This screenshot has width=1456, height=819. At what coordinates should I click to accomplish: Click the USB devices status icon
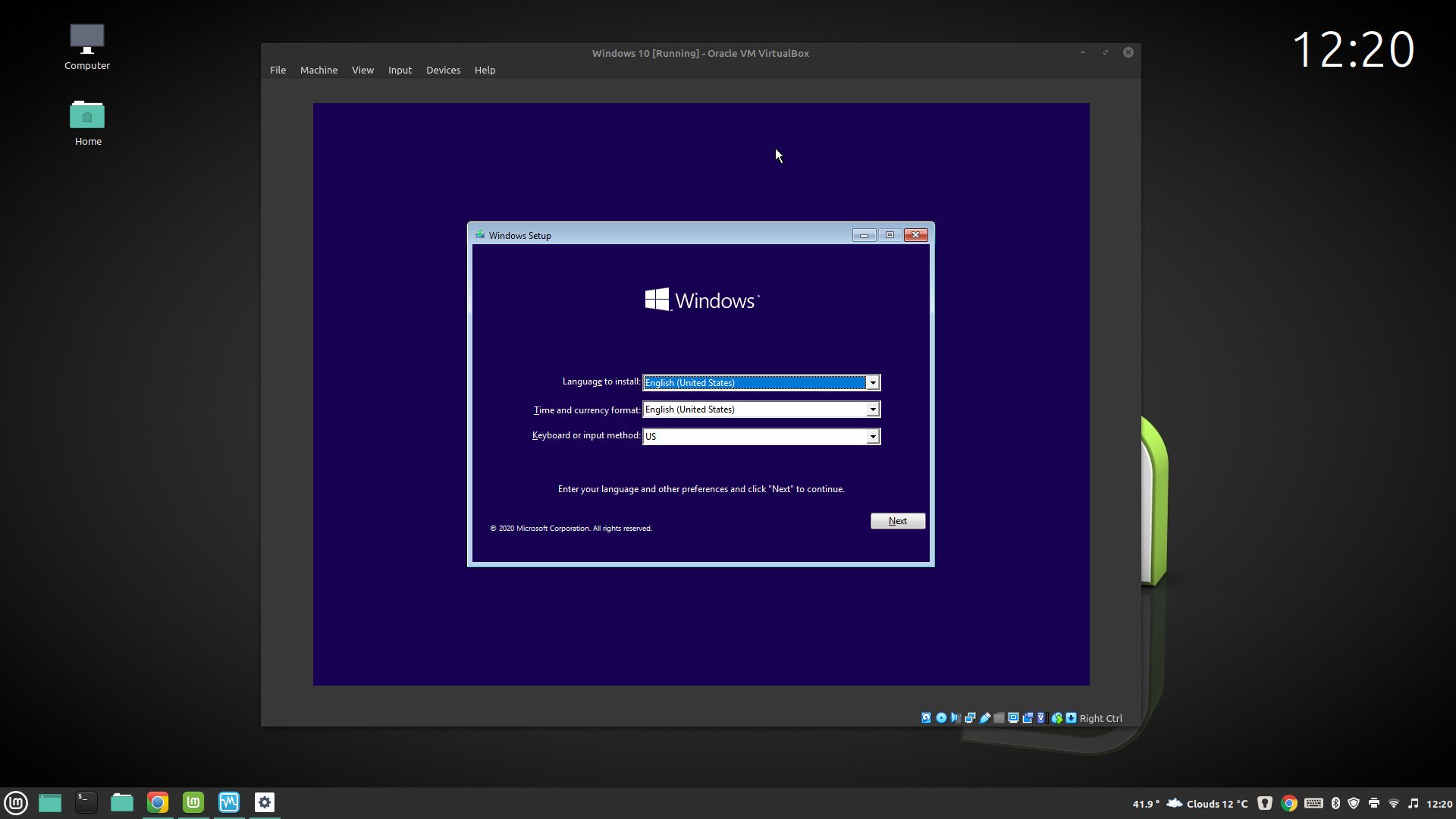[x=985, y=717]
